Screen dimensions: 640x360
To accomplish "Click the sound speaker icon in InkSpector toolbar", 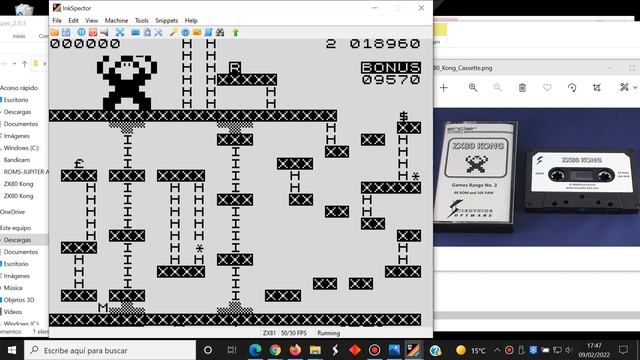I will click(104, 32).
